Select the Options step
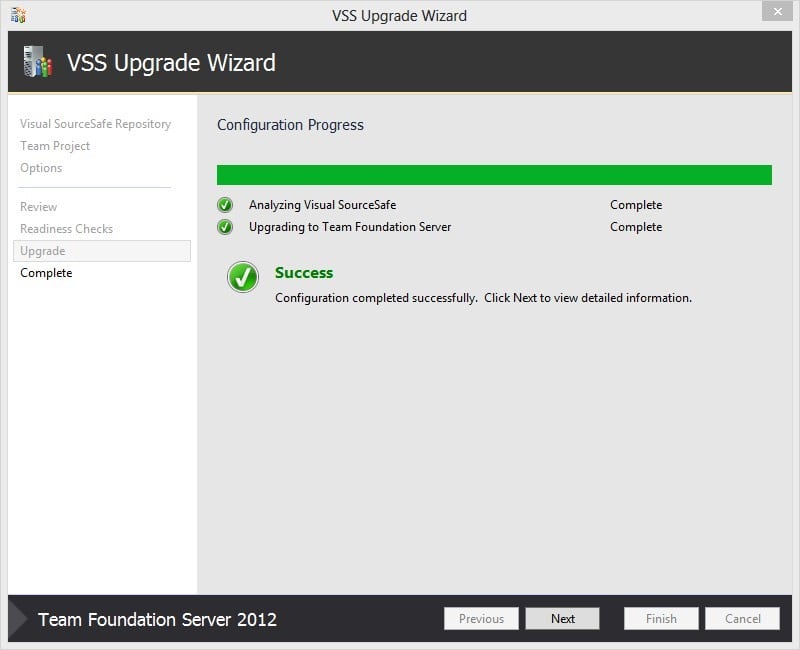 [41, 168]
